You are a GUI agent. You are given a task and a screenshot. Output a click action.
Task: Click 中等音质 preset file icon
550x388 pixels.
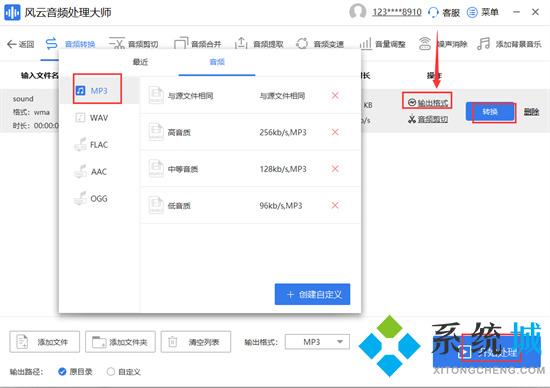click(x=156, y=169)
